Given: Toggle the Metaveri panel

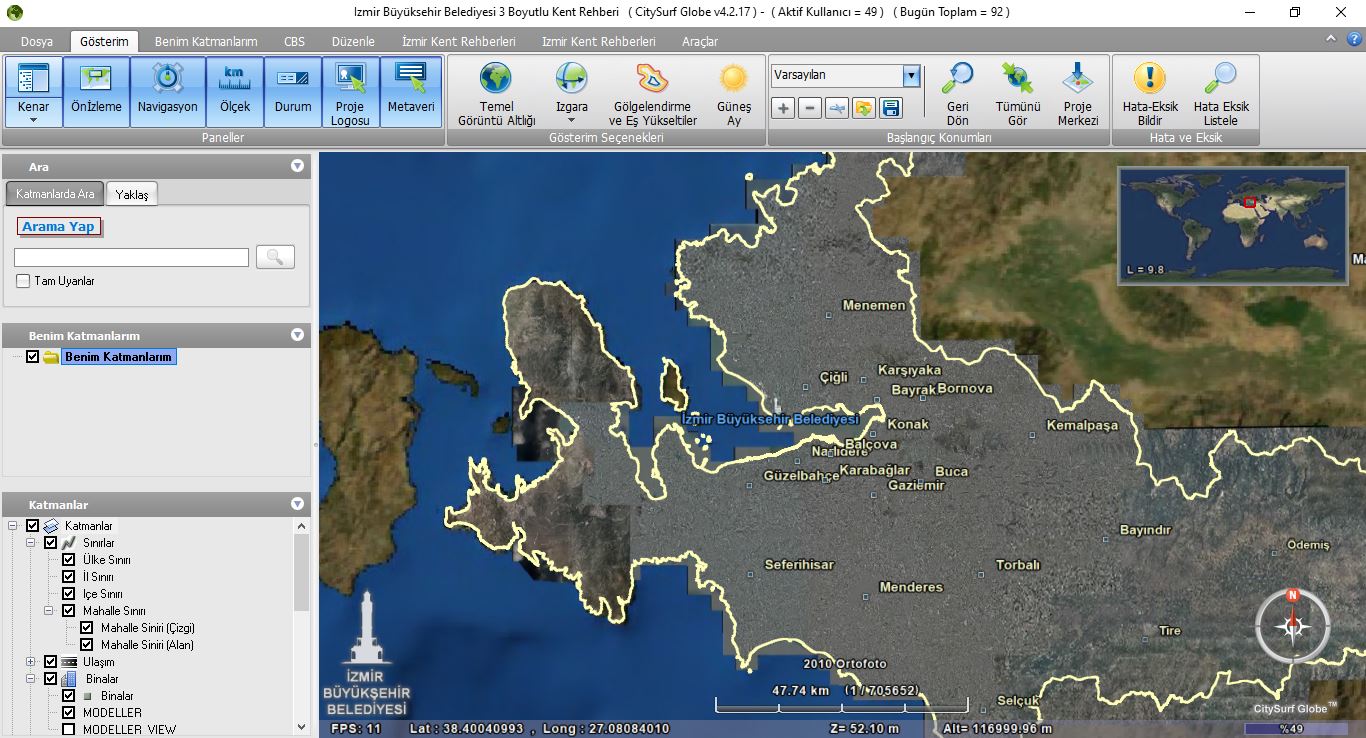Looking at the screenshot, I should pyautogui.click(x=411, y=92).
